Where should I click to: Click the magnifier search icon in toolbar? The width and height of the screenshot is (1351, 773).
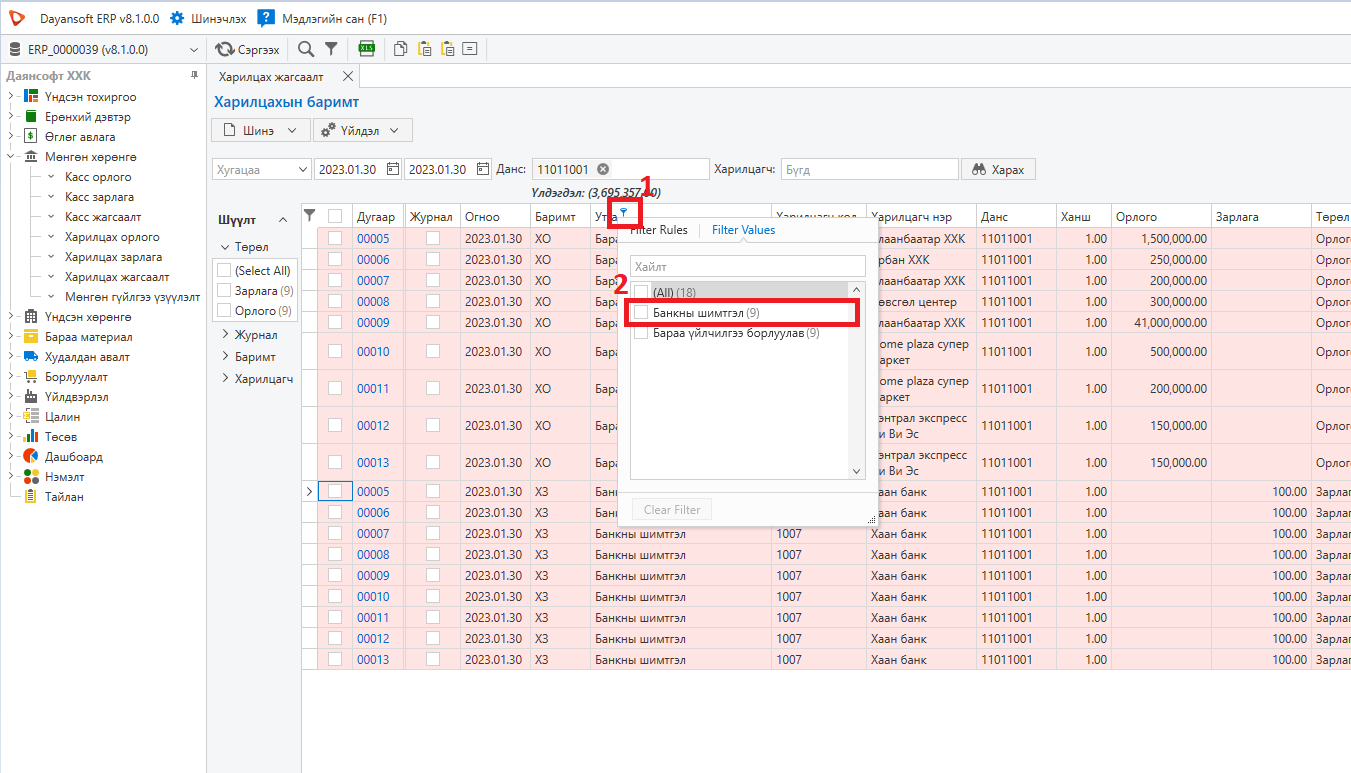pyautogui.click(x=306, y=49)
